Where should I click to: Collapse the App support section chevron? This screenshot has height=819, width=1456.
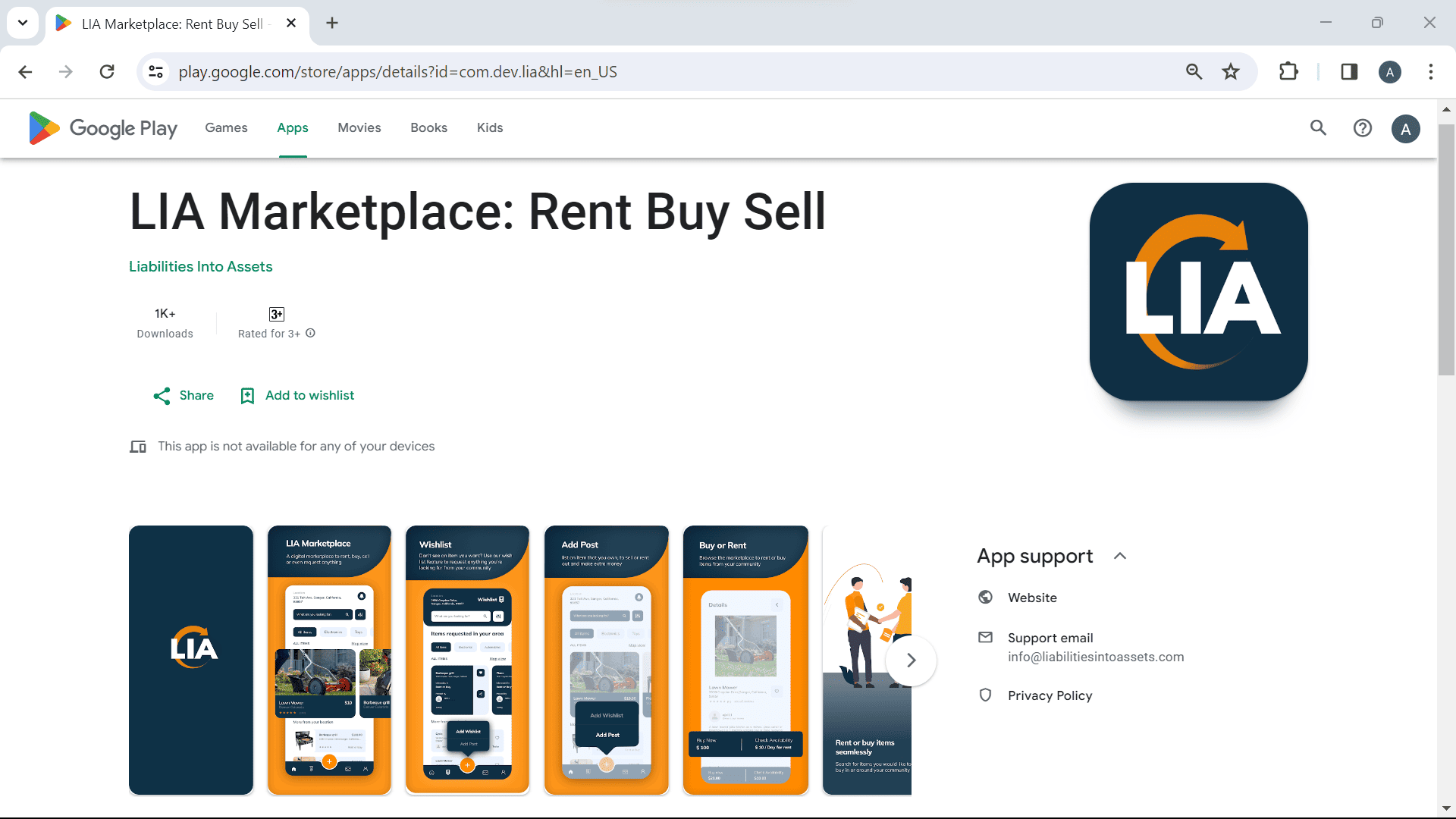pos(1120,556)
